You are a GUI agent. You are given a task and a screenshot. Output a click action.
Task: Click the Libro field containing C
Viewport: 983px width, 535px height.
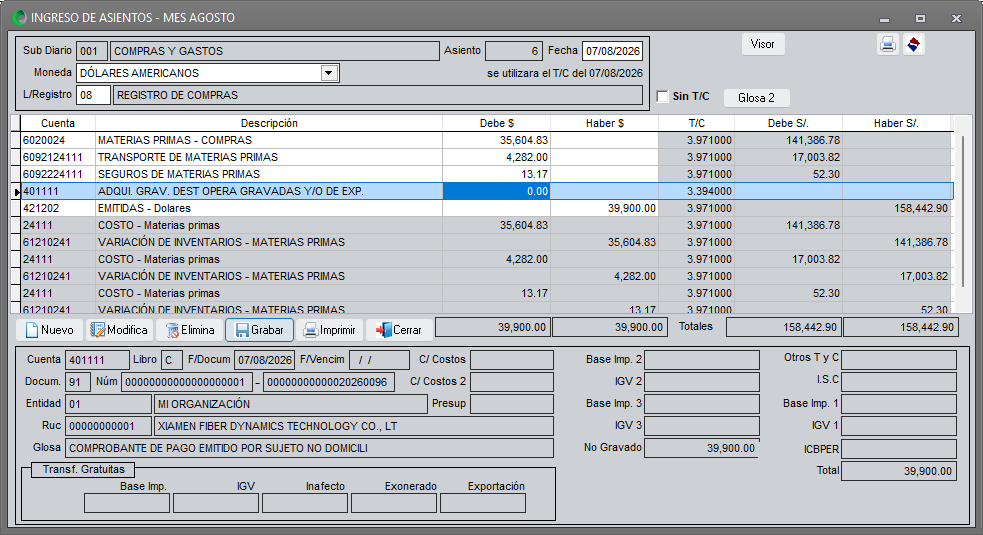click(172, 360)
